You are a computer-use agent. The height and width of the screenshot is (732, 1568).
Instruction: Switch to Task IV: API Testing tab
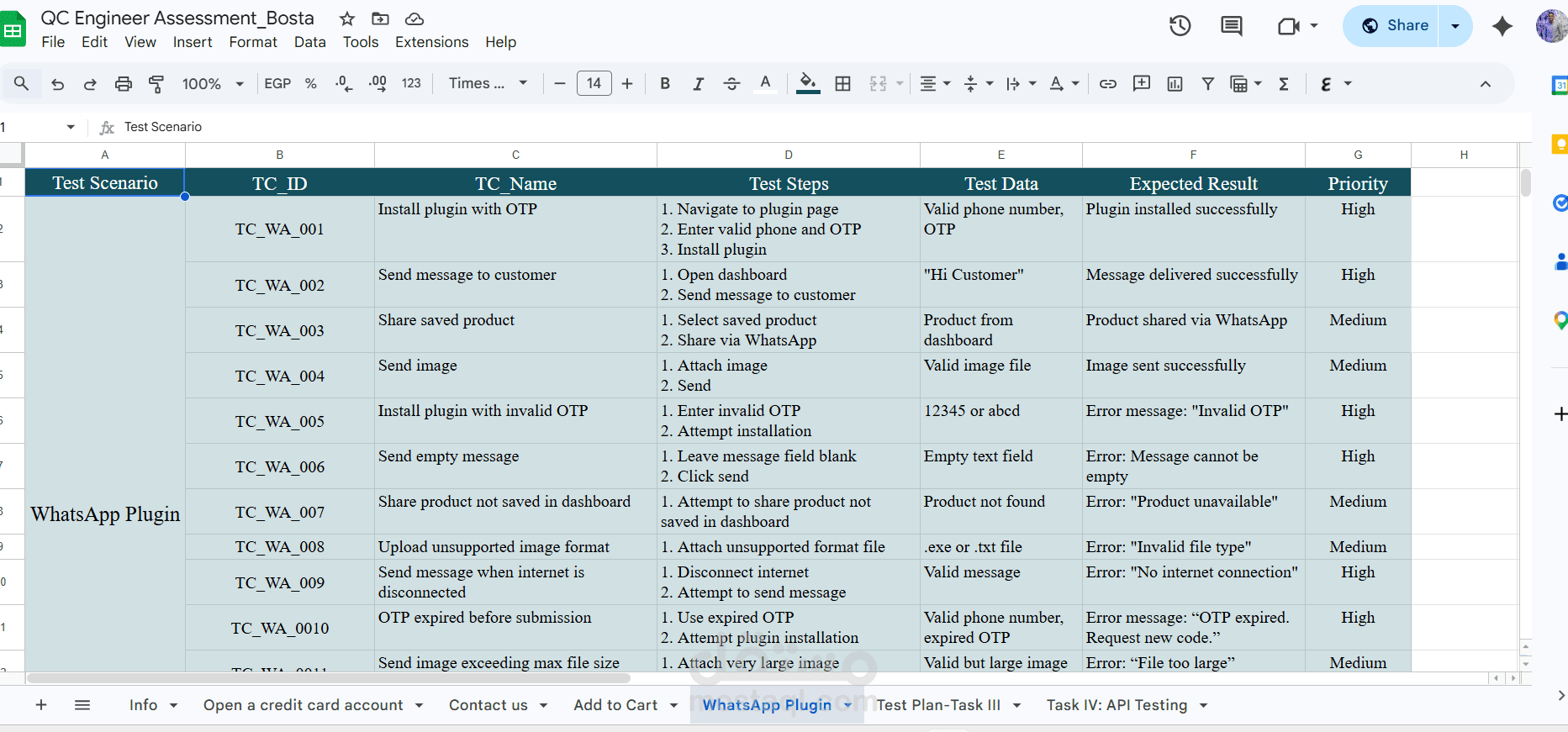point(1117,705)
